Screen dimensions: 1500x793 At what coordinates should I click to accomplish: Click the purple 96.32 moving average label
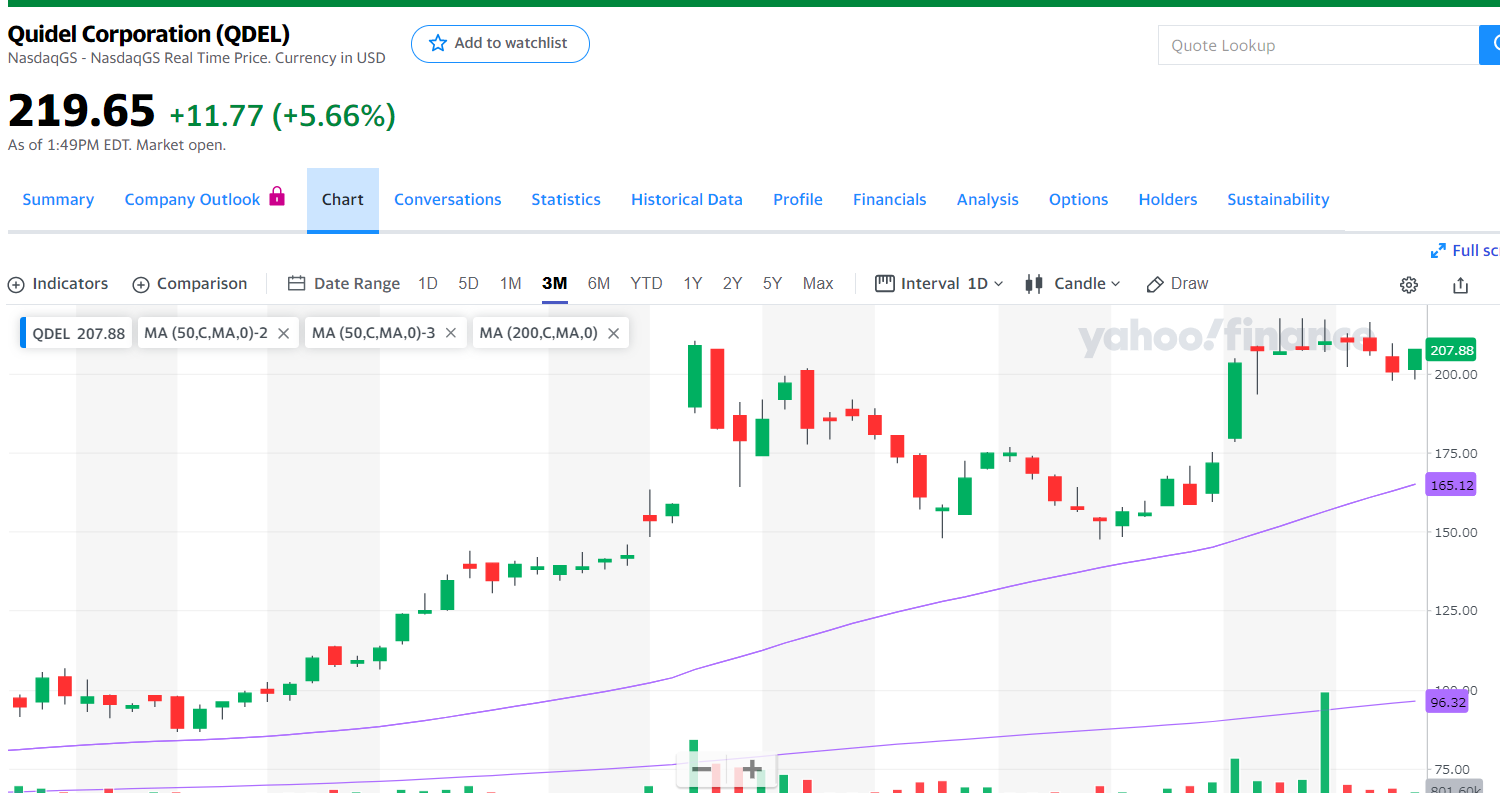click(x=1448, y=703)
